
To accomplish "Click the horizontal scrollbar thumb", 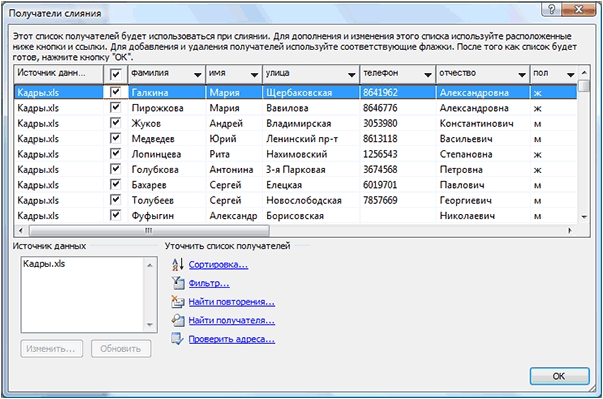I will tap(149, 231).
